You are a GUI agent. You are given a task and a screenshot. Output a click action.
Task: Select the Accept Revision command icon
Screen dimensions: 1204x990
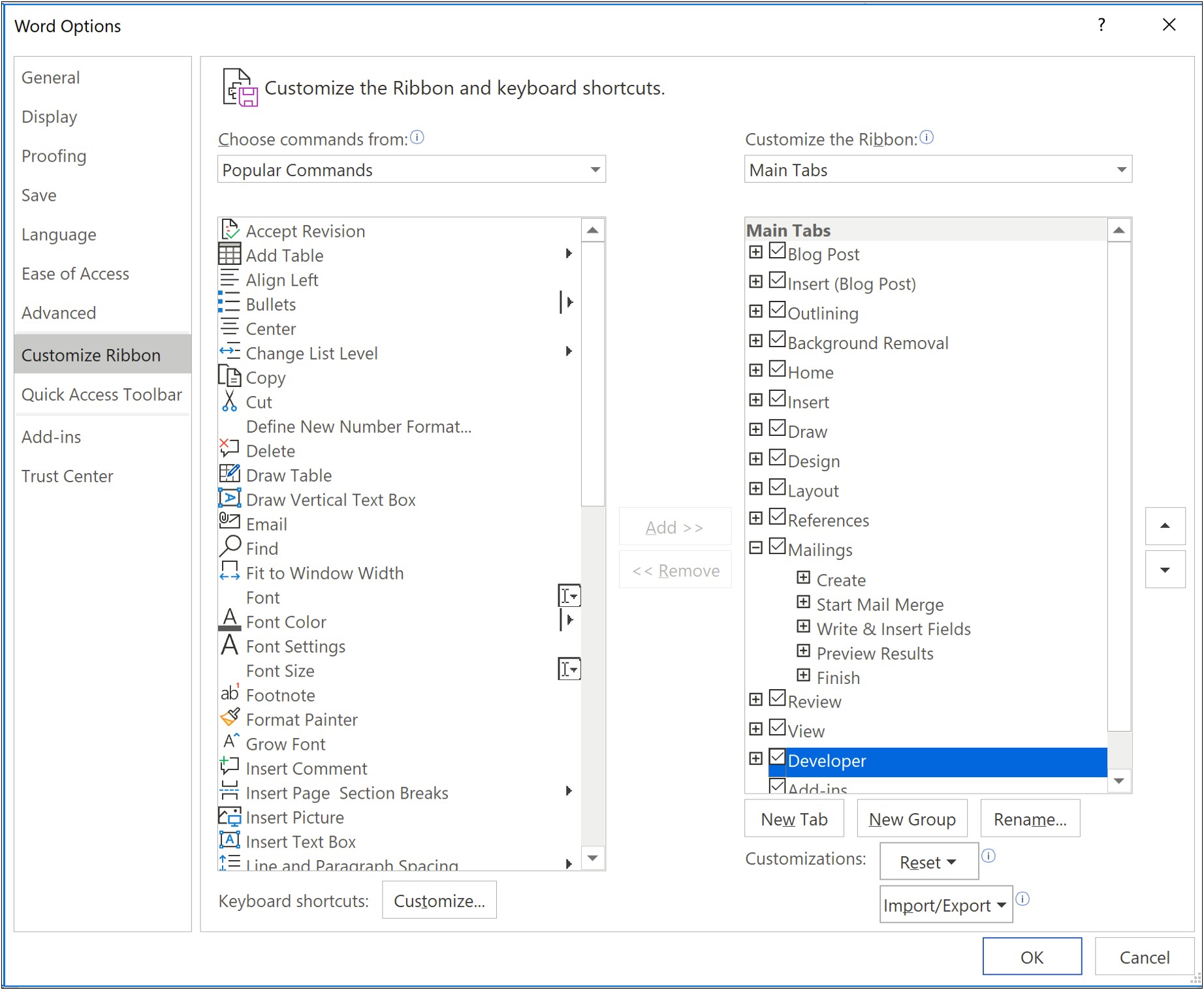[230, 230]
